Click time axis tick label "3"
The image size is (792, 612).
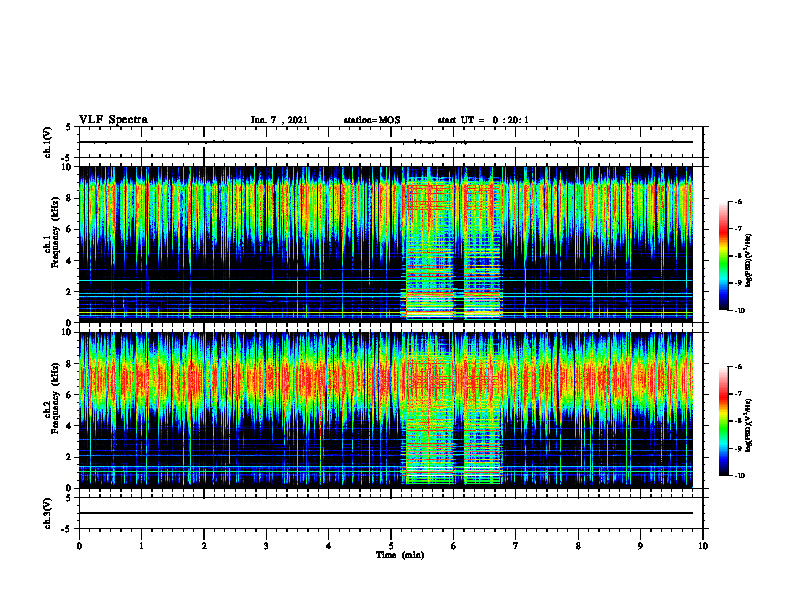pyautogui.click(x=266, y=546)
